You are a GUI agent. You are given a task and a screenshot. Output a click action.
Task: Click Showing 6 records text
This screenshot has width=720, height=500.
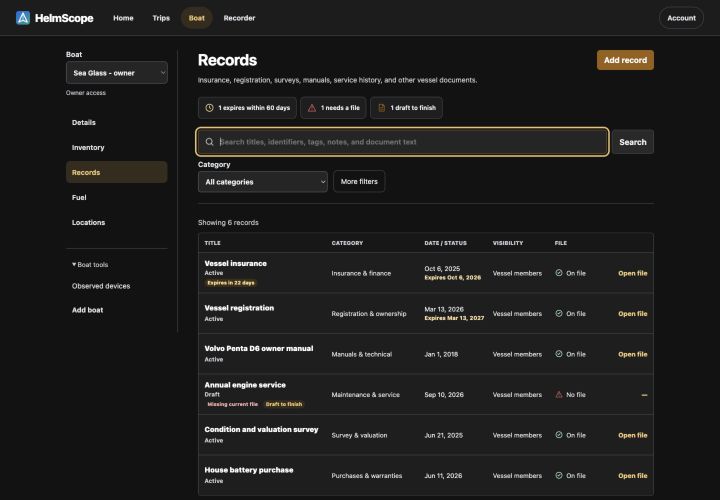pos(228,223)
